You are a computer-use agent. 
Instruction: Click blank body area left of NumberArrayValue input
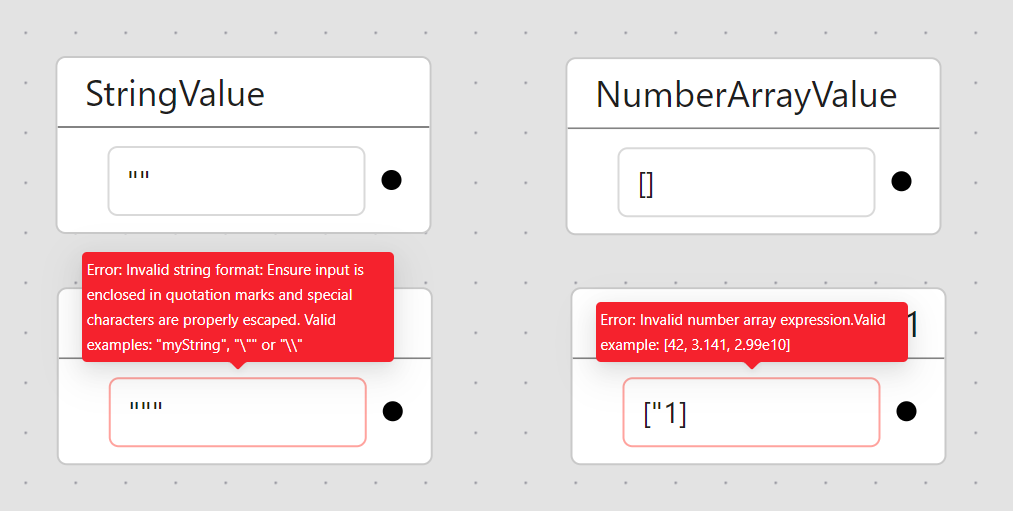tap(592, 182)
